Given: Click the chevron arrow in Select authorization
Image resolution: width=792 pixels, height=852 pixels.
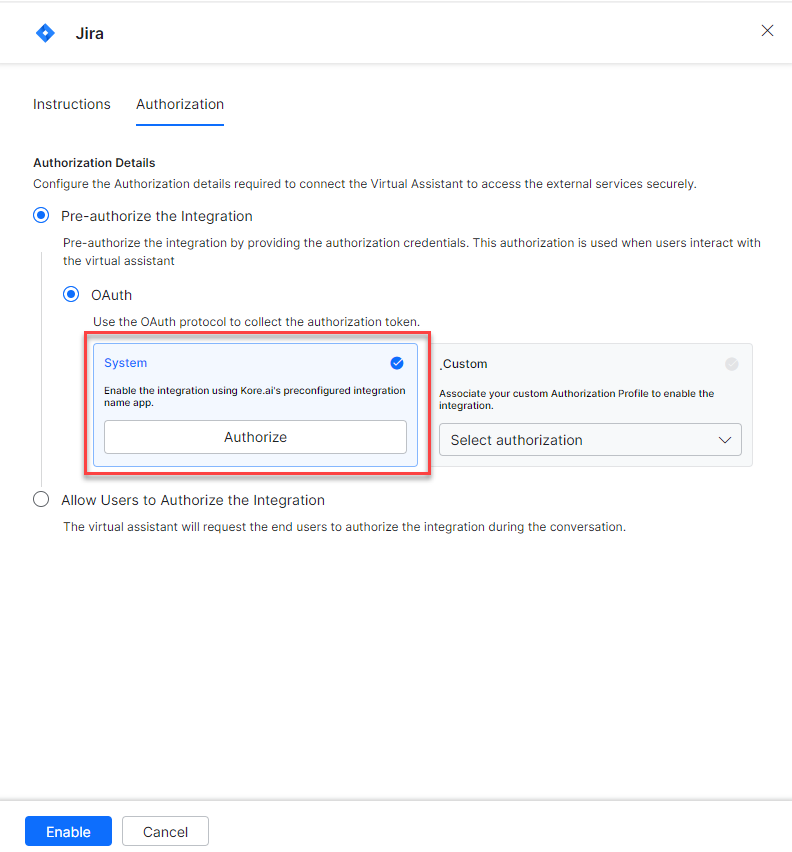Looking at the screenshot, I should click(x=725, y=440).
